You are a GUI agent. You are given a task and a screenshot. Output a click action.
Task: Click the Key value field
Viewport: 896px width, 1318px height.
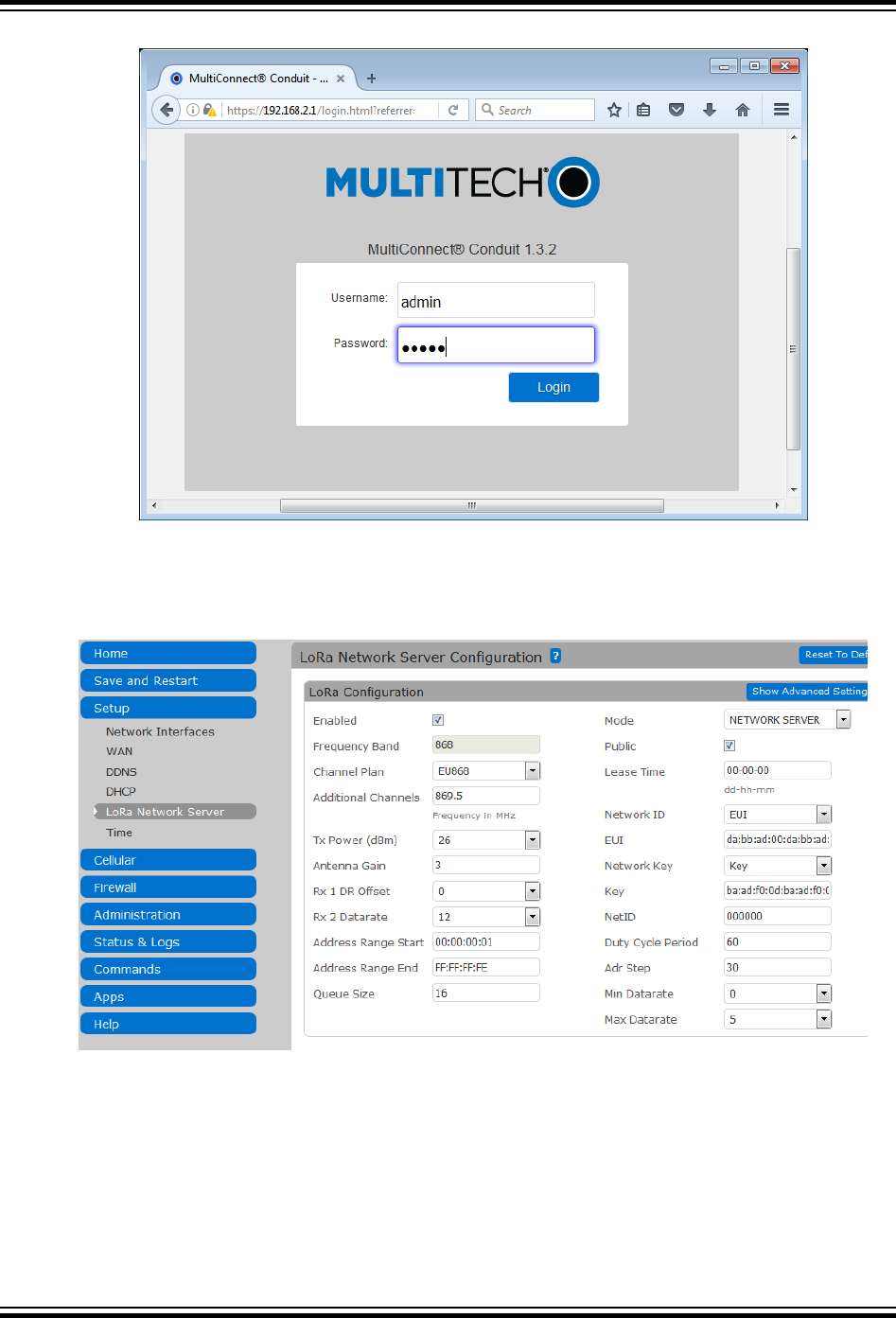pyautogui.click(x=778, y=890)
